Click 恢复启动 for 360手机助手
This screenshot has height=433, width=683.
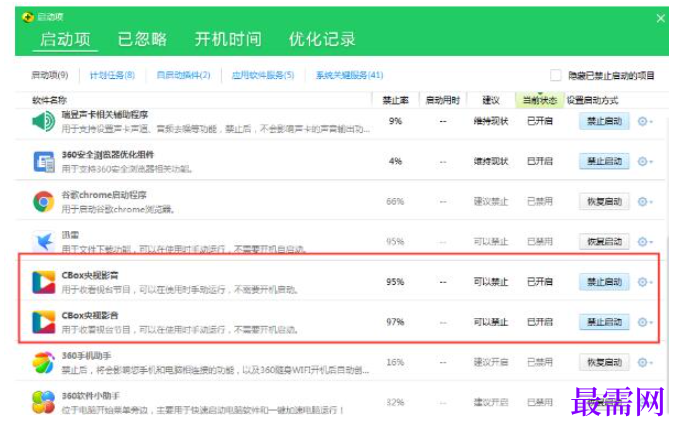coord(604,362)
